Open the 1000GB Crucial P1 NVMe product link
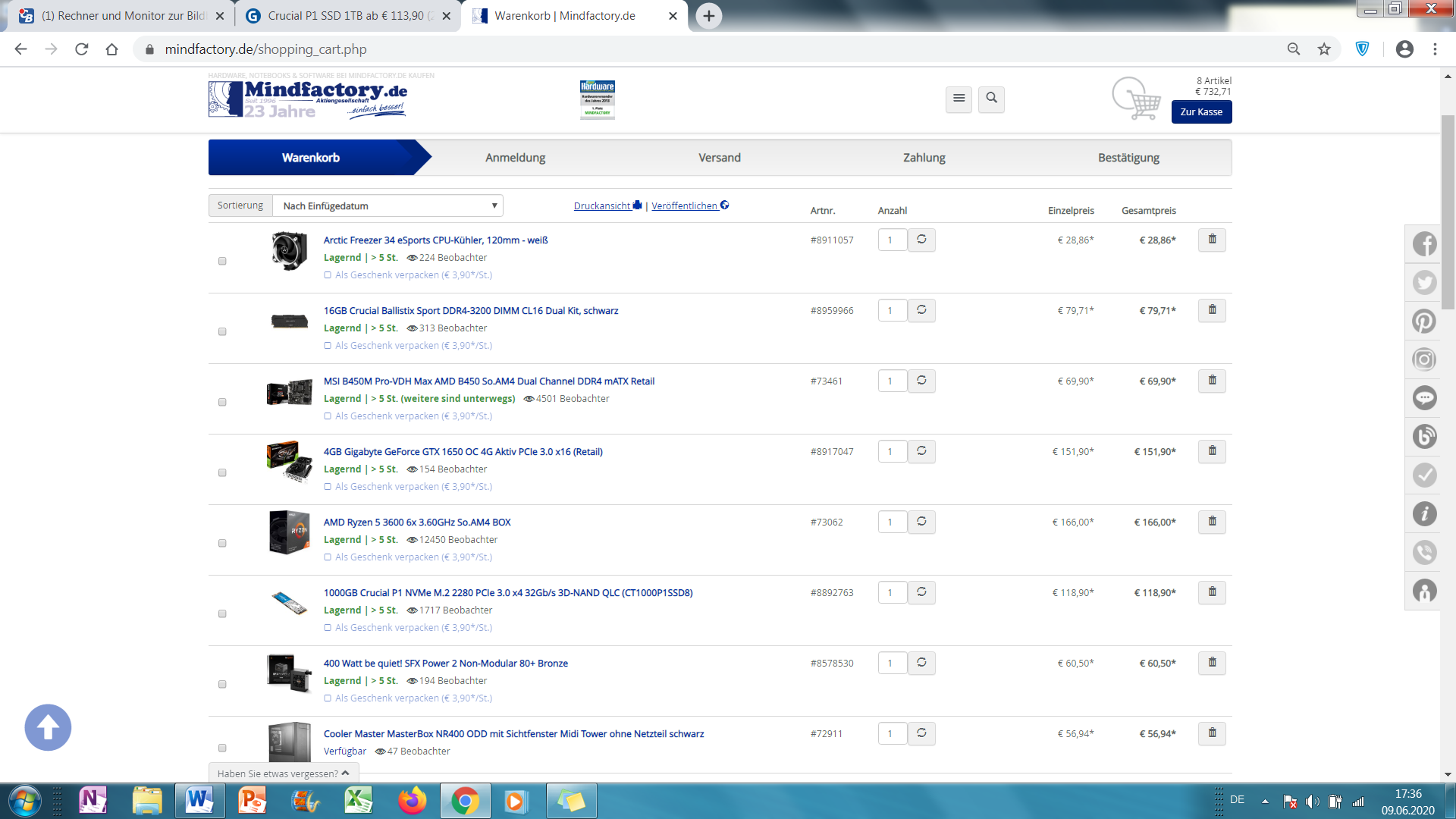Viewport: 1456px width, 819px height. coord(508,593)
